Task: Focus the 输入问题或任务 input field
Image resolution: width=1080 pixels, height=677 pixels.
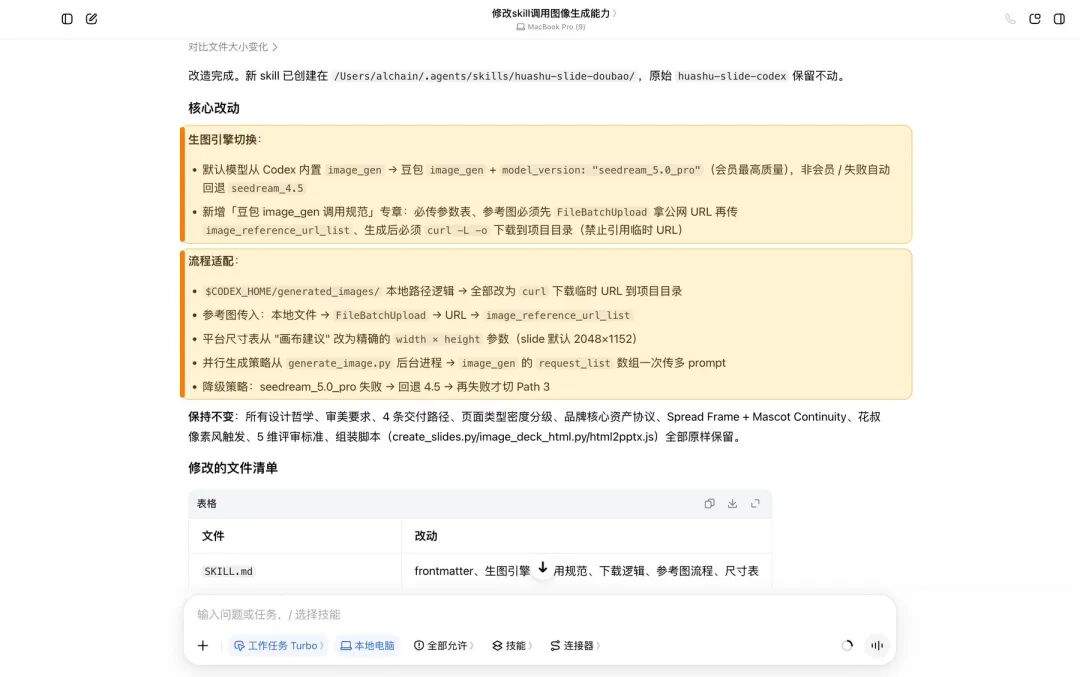Action: click(539, 614)
